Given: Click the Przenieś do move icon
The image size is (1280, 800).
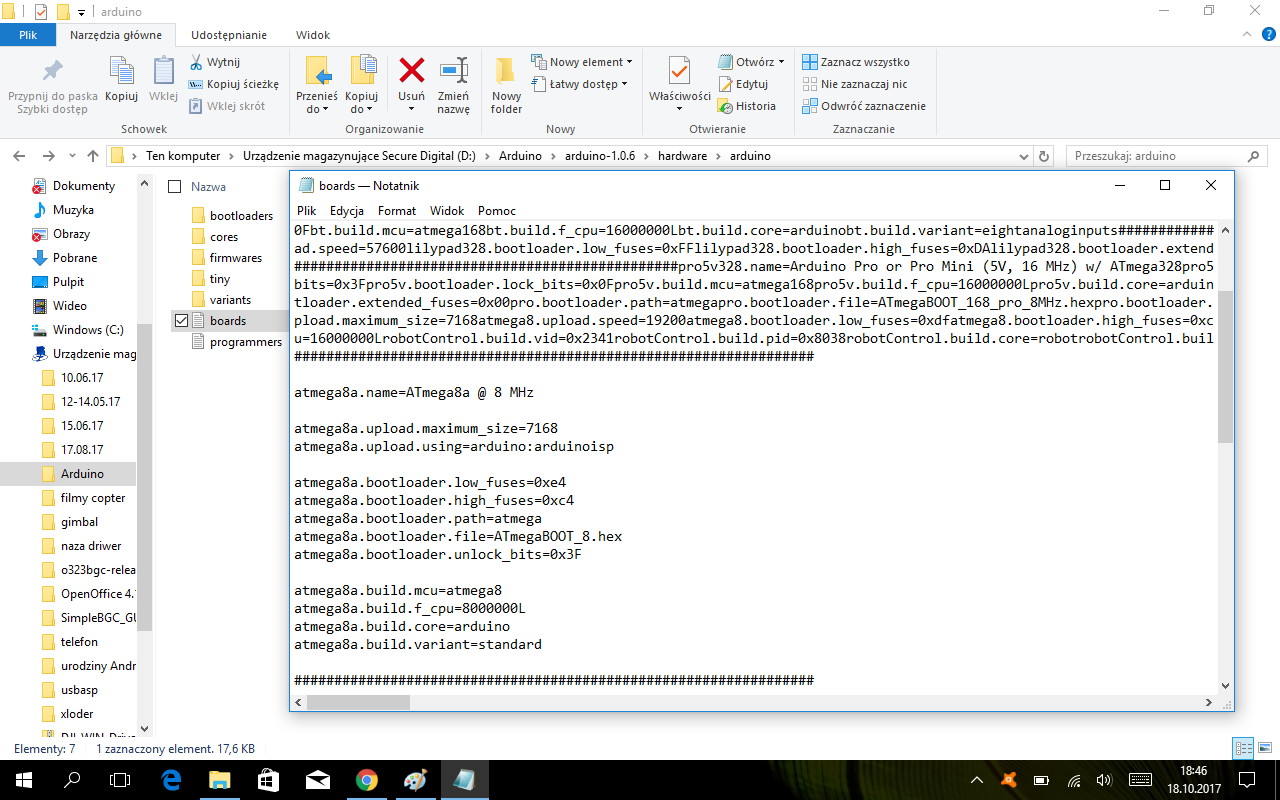Looking at the screenshot, I should 317,72.
